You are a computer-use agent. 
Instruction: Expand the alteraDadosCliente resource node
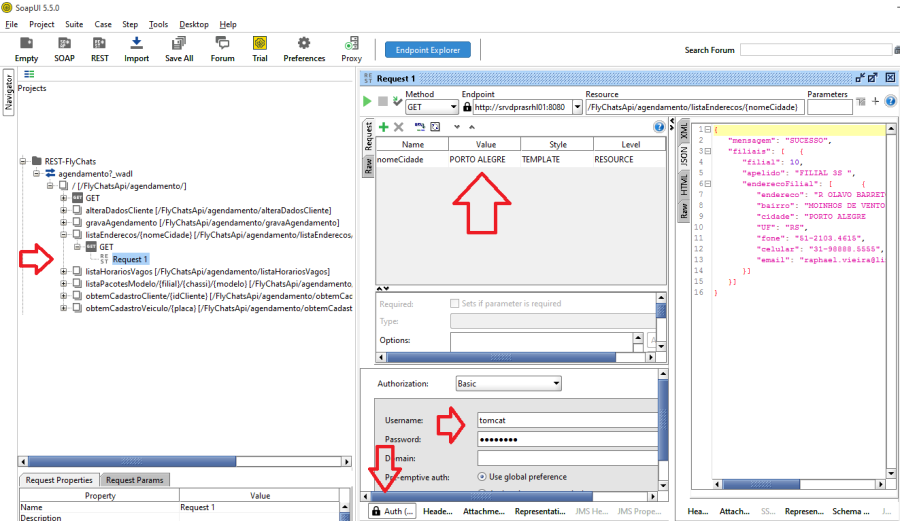64,210
